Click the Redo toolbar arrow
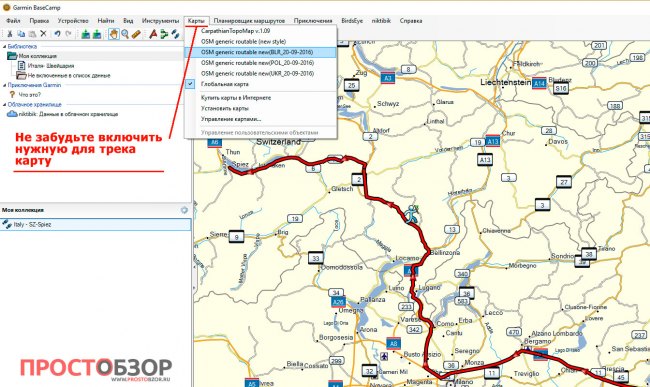Screen dimensions: 650x387 pos(68,34)
